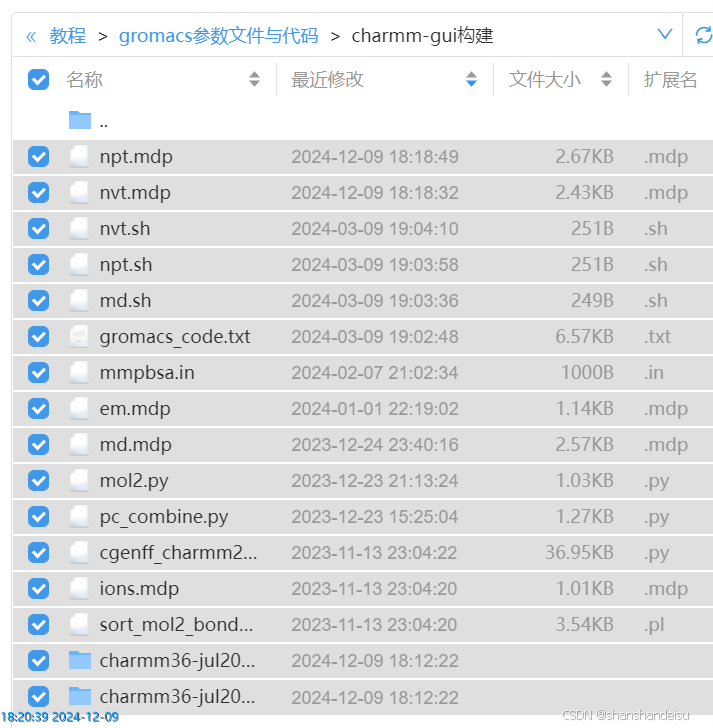Uncheck the pc_combine.py checkbox
The height and width of the screenshot is (728, 713).
coord(39,516)
